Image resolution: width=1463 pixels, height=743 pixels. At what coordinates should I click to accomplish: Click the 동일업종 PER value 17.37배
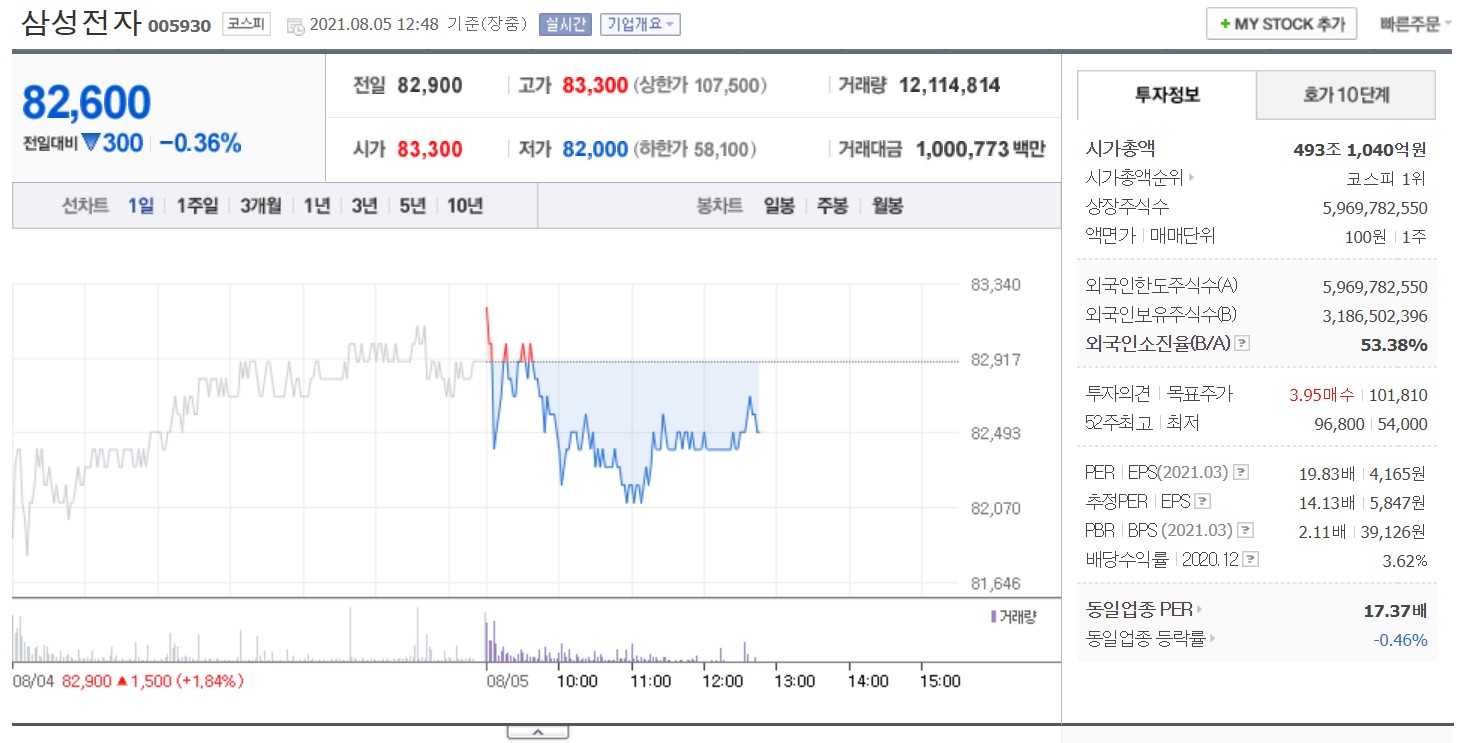point(1395,610)
